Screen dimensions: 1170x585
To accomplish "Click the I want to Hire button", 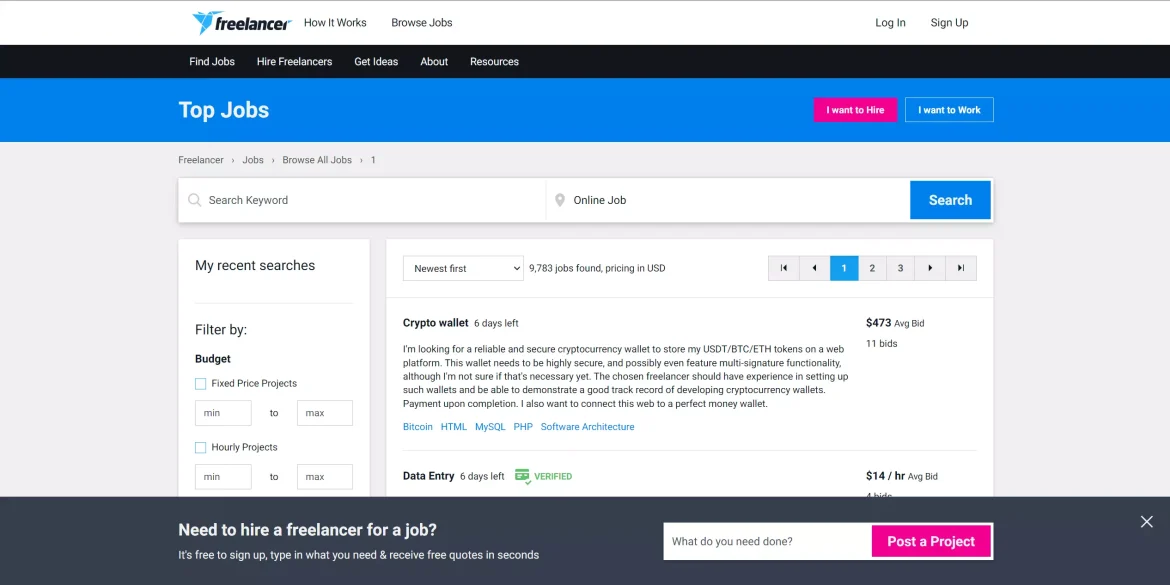I will click(855, 110).
